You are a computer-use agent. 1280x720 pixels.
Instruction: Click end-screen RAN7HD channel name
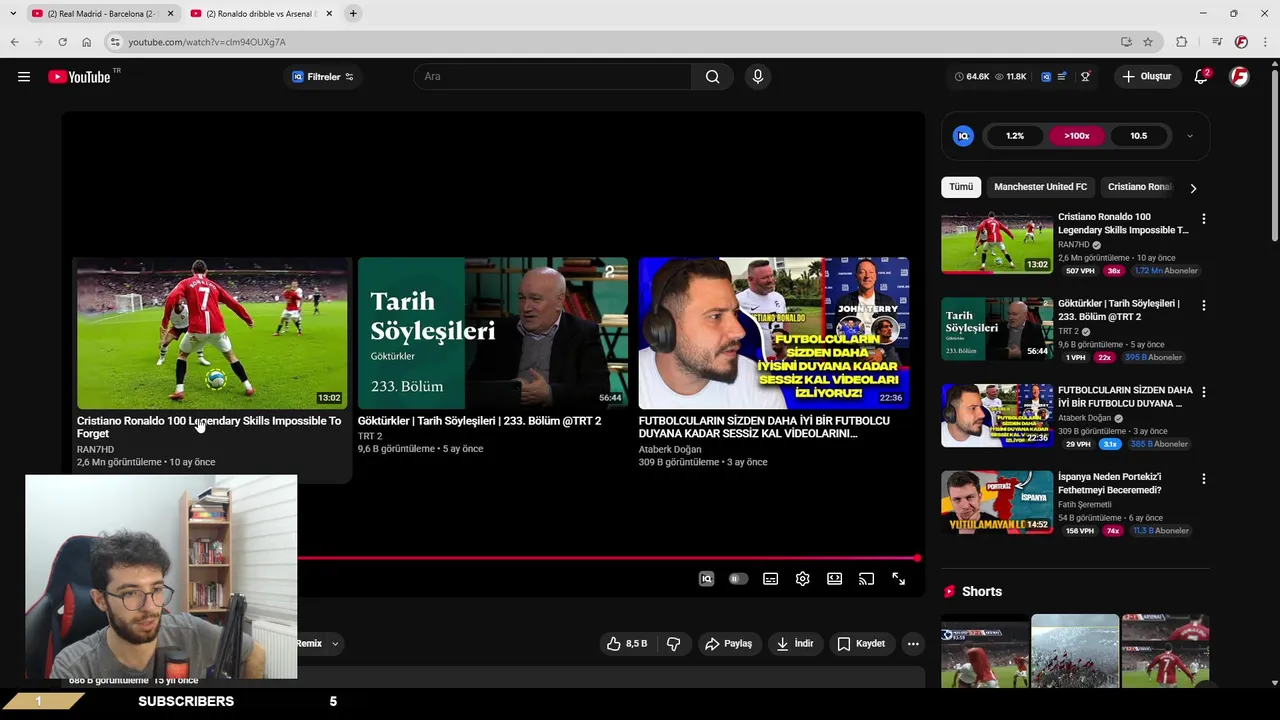tap(95, 450)
